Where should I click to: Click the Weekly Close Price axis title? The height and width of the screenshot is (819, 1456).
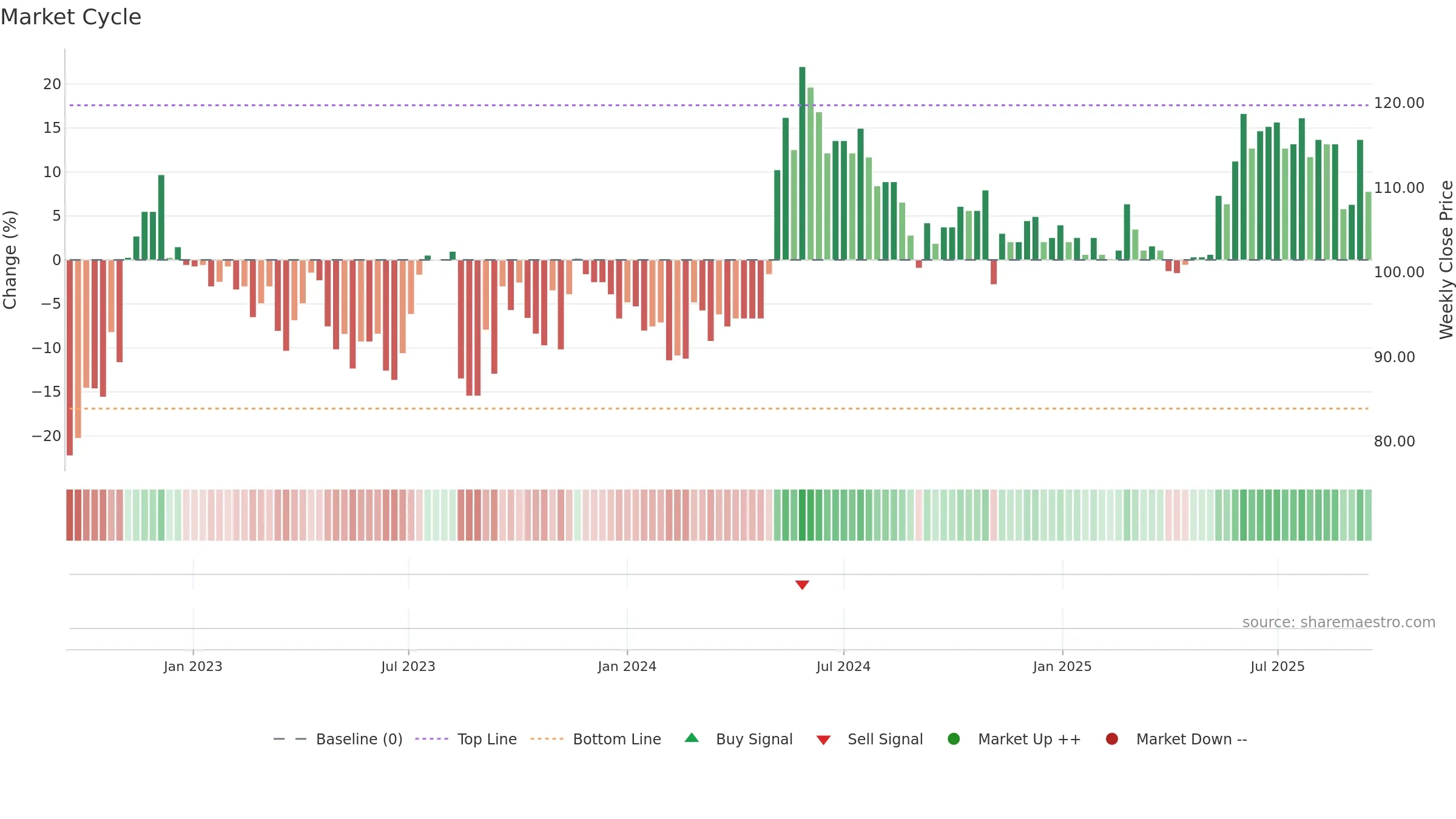1446,260
